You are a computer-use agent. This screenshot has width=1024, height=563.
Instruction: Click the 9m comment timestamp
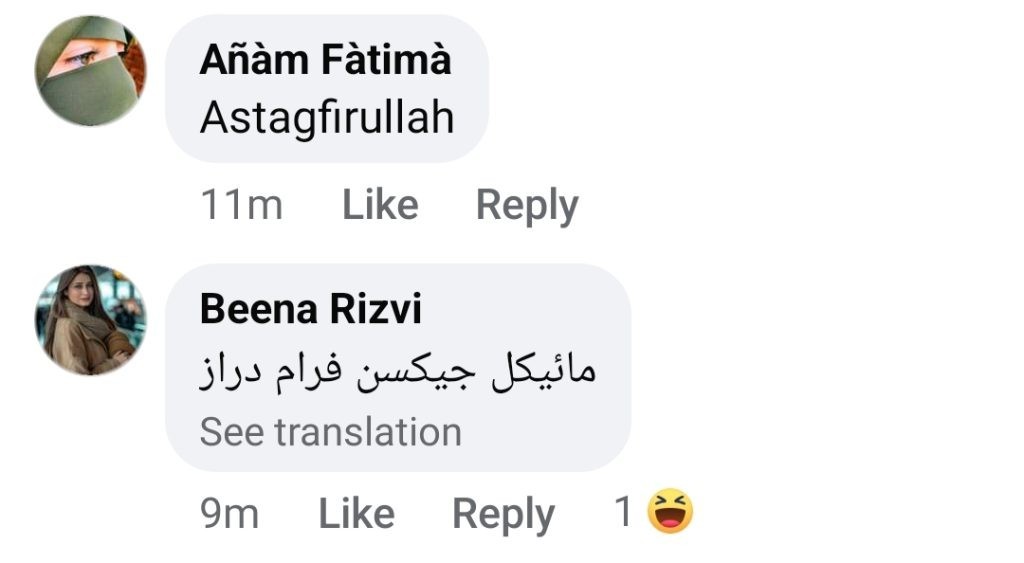(230, 514)
